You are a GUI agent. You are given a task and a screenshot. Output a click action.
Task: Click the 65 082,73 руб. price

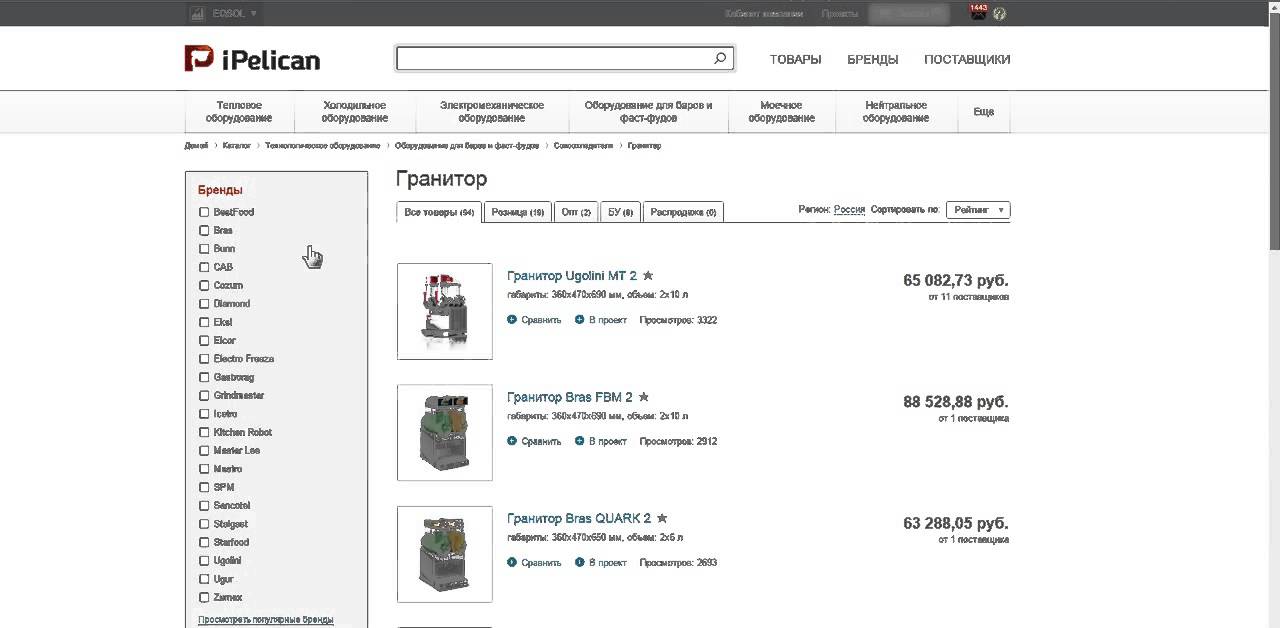coord(955,280)
